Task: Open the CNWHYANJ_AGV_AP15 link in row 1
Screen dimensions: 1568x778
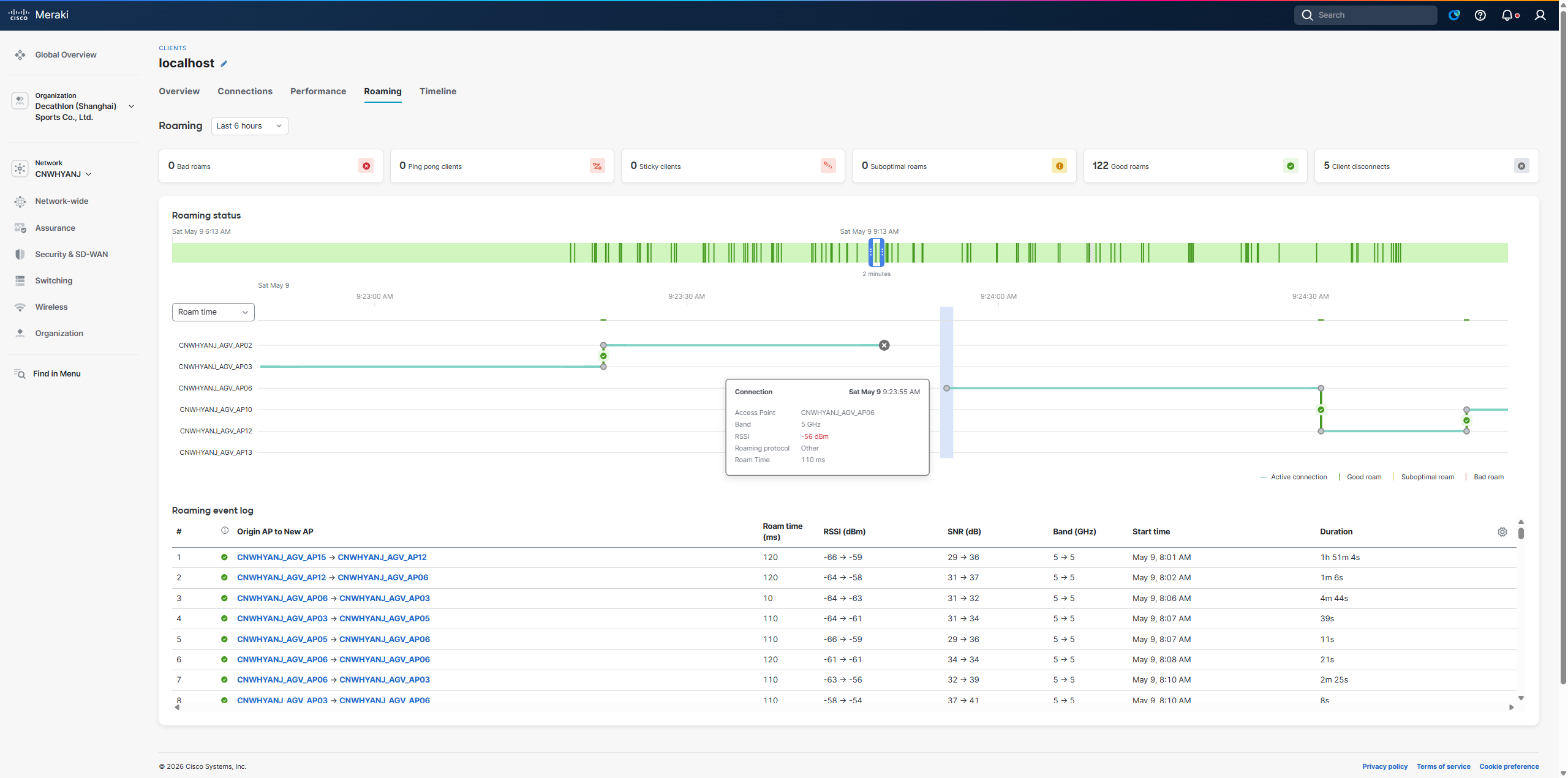Action: point(282,558)
